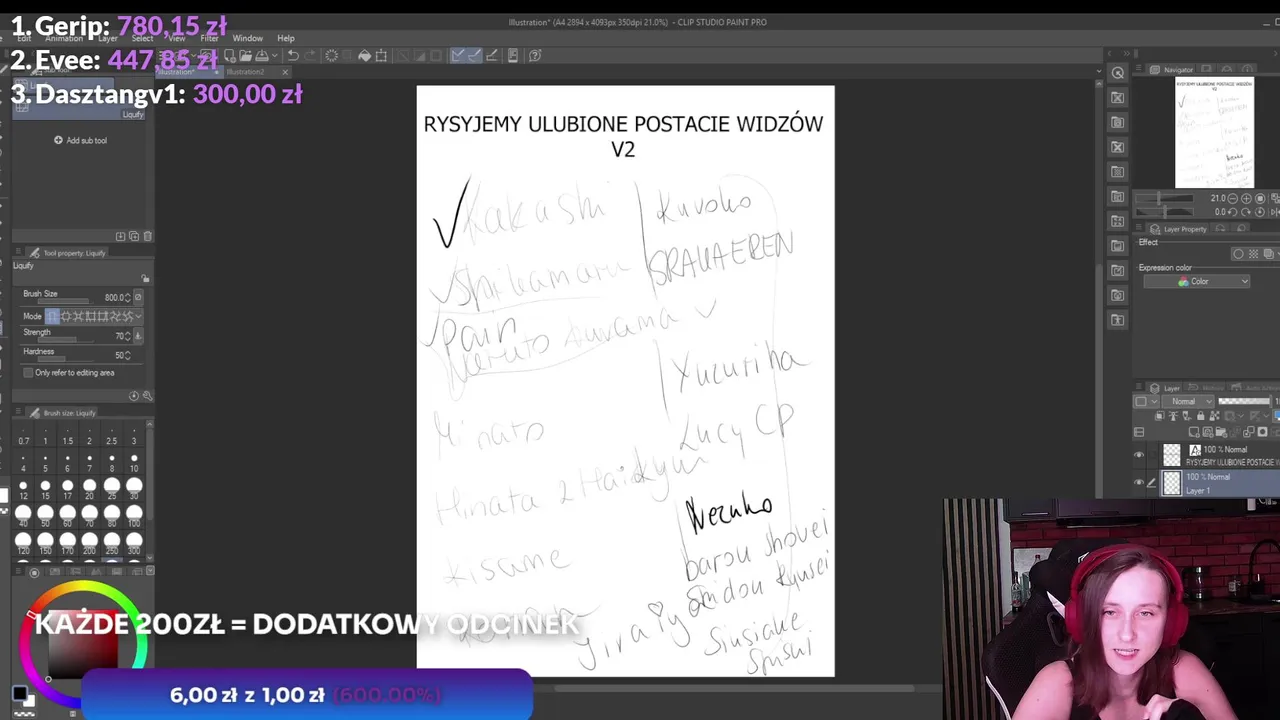Image resolution: width=1280 pixels, height=720 pixels.
Task: Toggle visibility of the text layer
Action: click(1138, 456)
